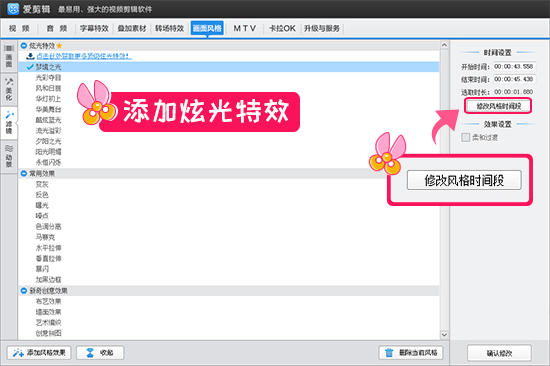Screen dimensions: 550x366
Task: Select the 创意拼图 effect
Action: point(48,333)
